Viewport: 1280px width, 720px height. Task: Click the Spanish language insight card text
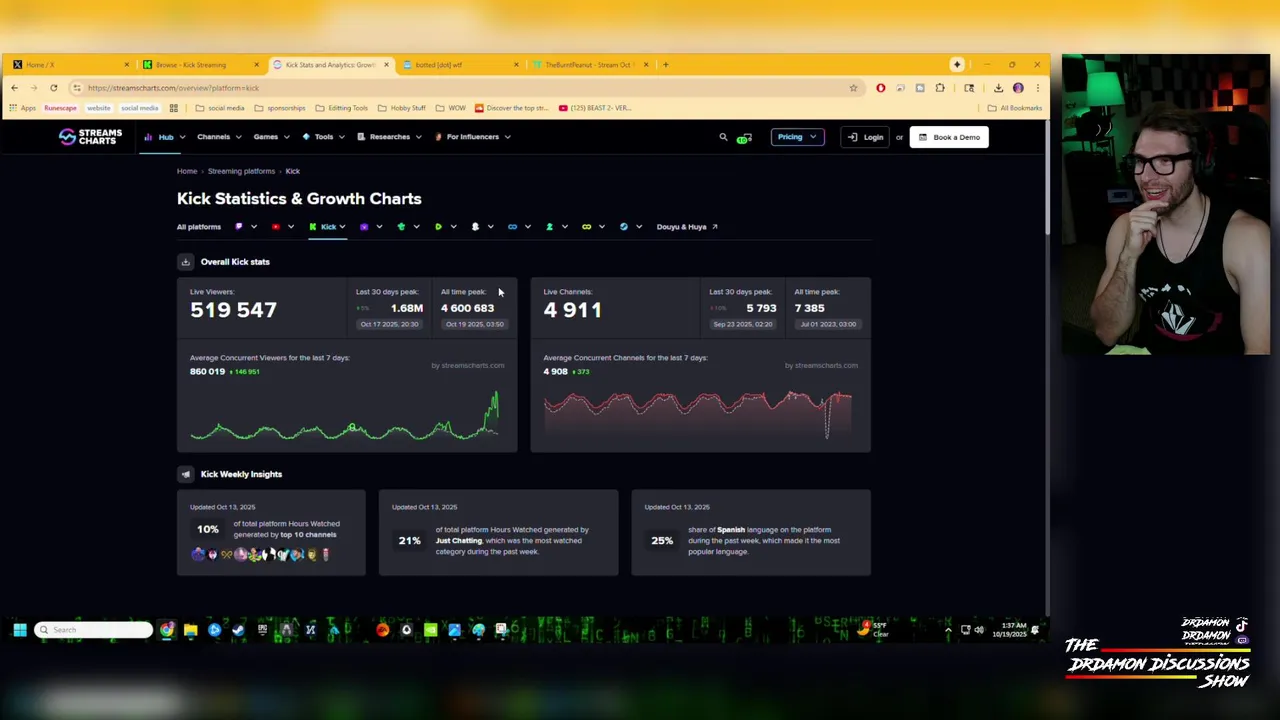tap(764, 541)
